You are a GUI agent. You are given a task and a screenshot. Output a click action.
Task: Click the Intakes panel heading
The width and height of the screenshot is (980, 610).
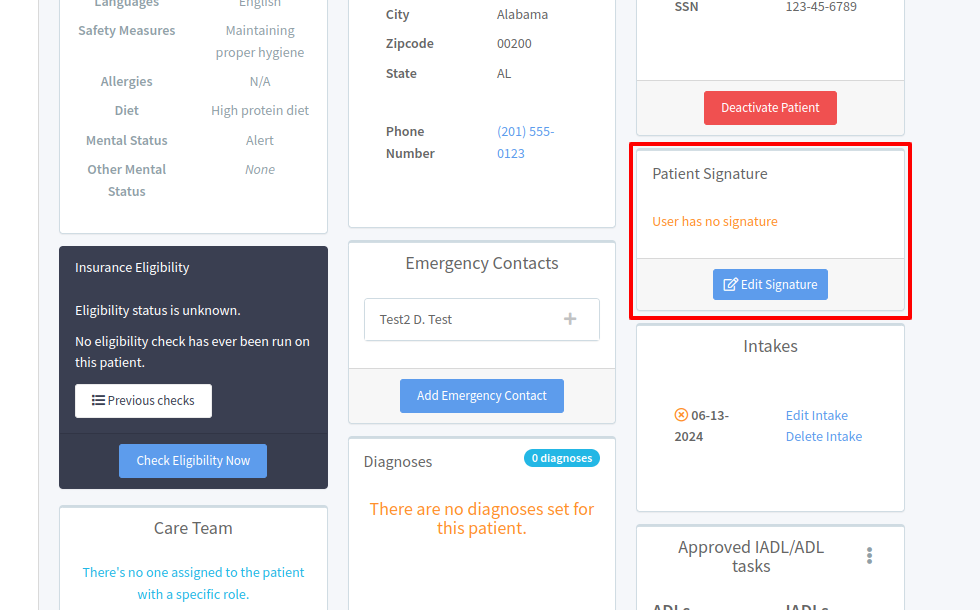pyautogui.click(x=770, y=347)
